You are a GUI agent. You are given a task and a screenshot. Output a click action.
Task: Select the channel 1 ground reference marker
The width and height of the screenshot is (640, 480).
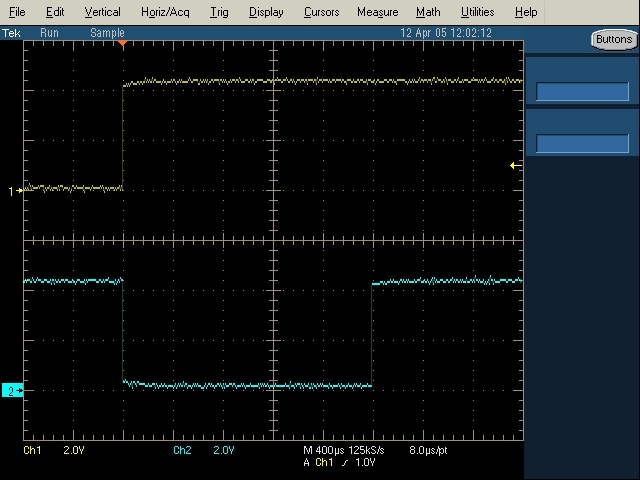coord(15,191)
